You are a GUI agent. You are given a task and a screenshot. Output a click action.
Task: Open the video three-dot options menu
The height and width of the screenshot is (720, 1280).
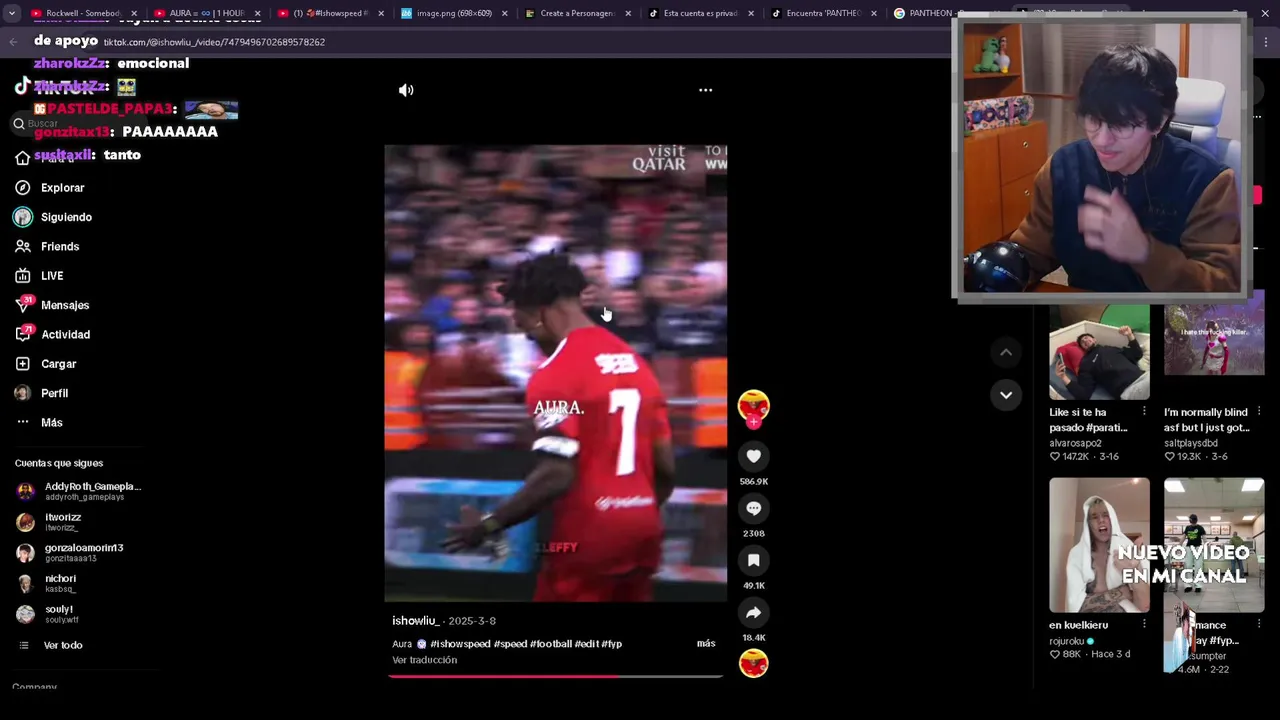click(x=705, y=90)
